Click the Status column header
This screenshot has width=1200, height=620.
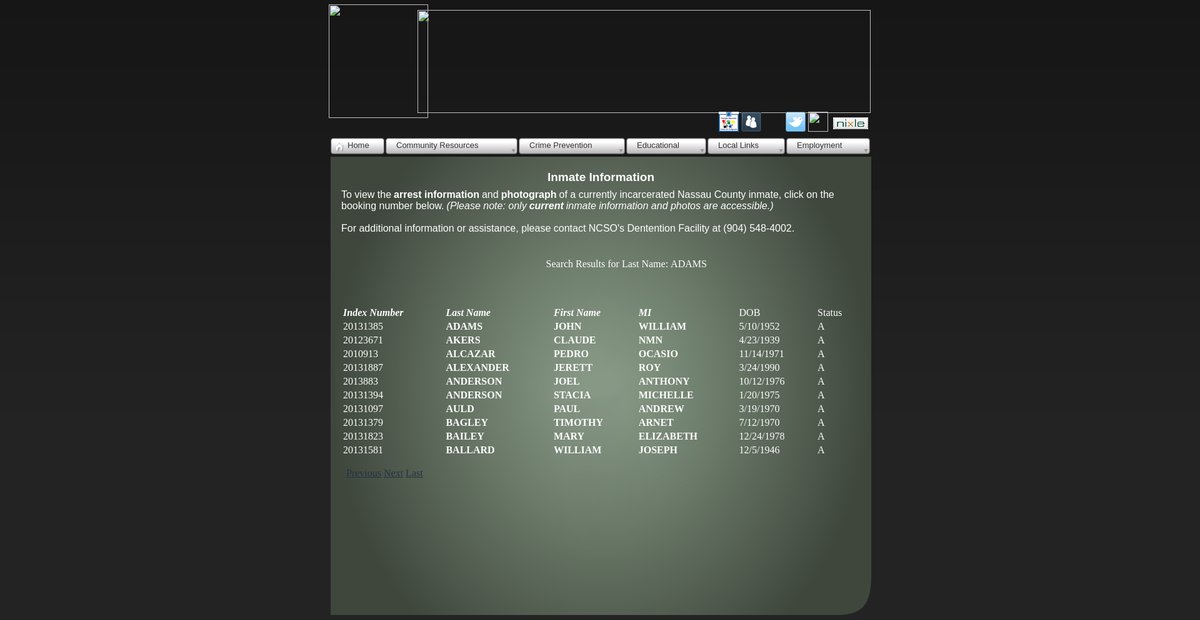(830, 313)
